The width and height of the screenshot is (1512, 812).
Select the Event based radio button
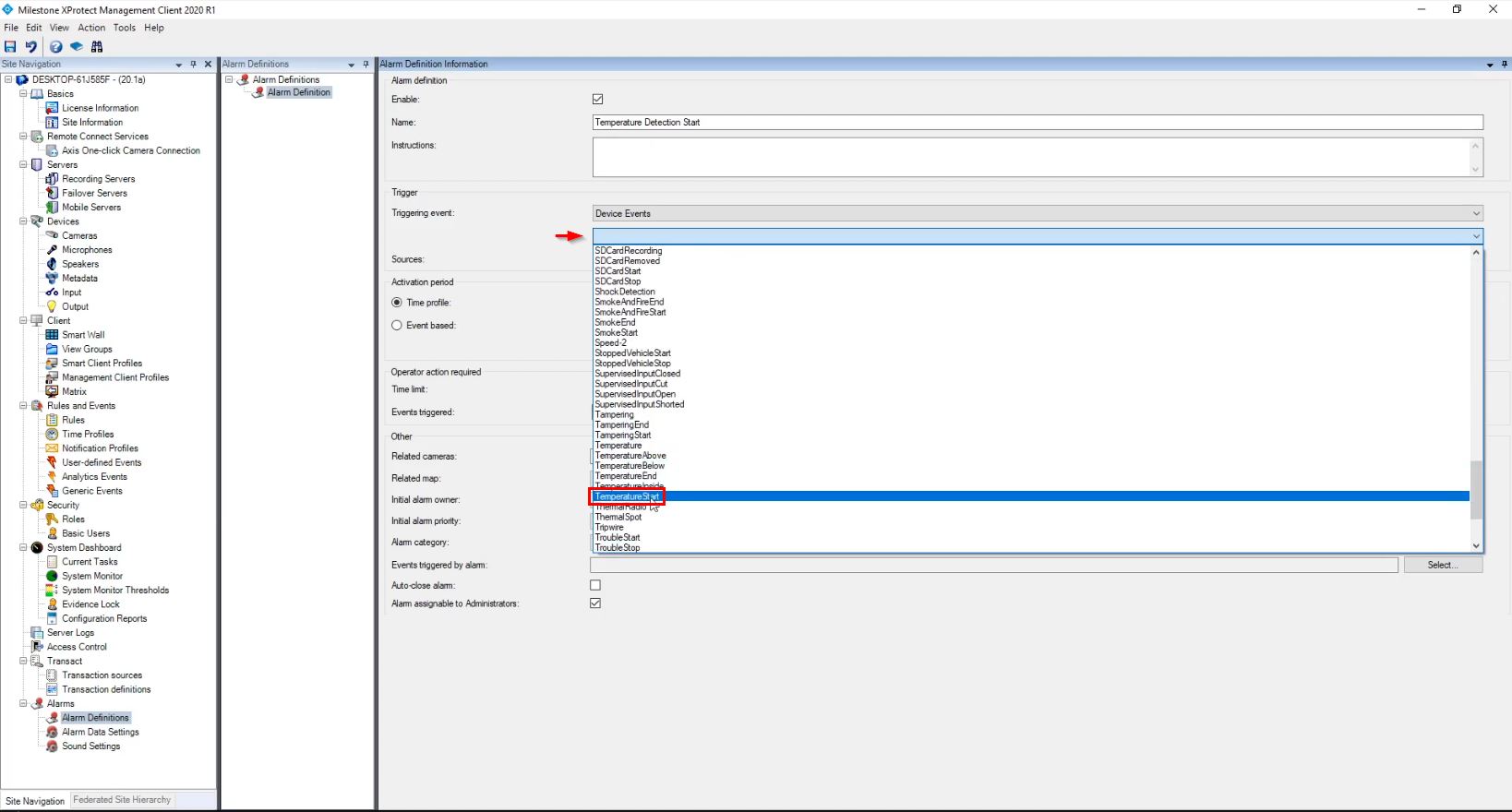(x=397, y=325)
